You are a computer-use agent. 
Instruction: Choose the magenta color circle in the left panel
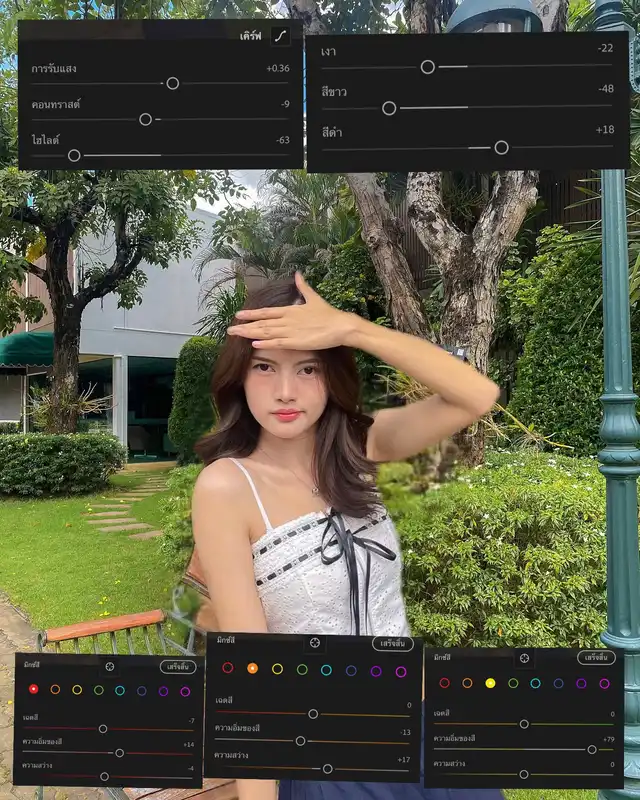pos(185,690)
